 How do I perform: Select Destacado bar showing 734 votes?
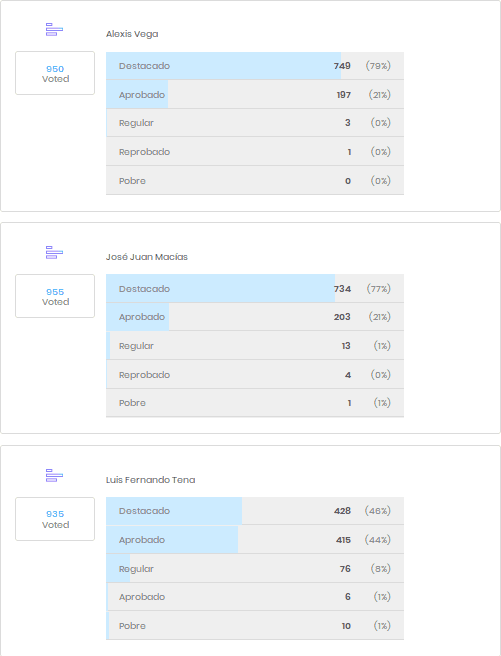click(255, 289)
